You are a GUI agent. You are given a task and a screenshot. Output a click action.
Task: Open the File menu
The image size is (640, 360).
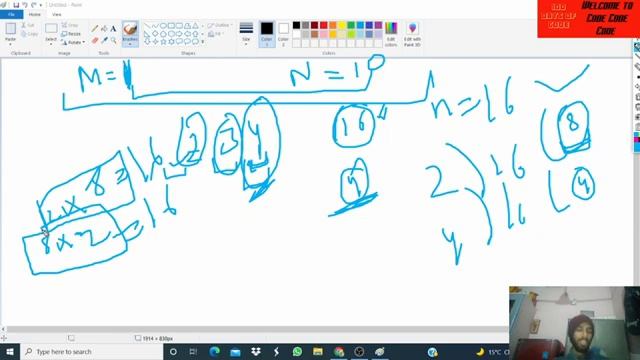[11, 14]
